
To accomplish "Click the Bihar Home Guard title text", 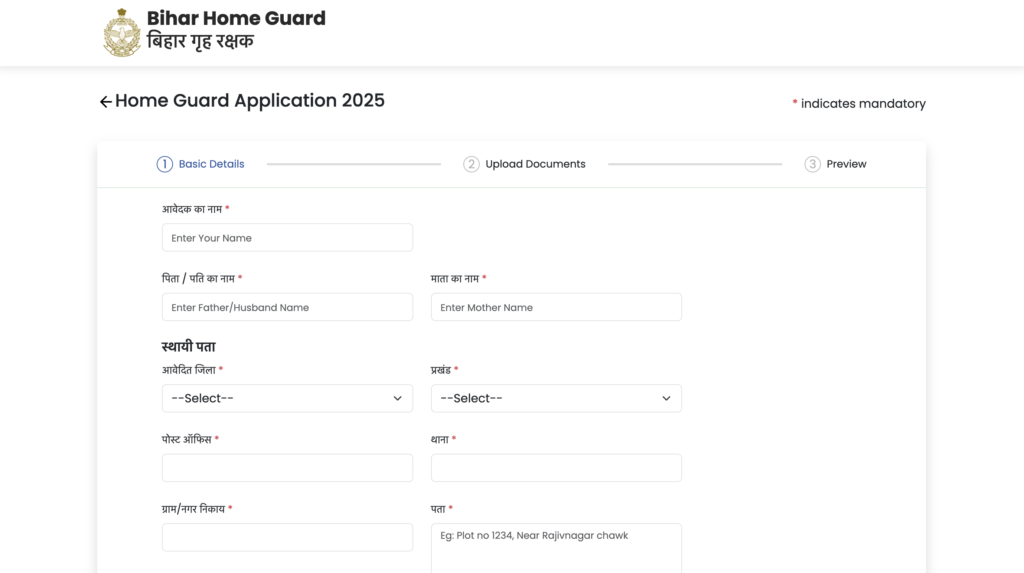I will [236, 18].
